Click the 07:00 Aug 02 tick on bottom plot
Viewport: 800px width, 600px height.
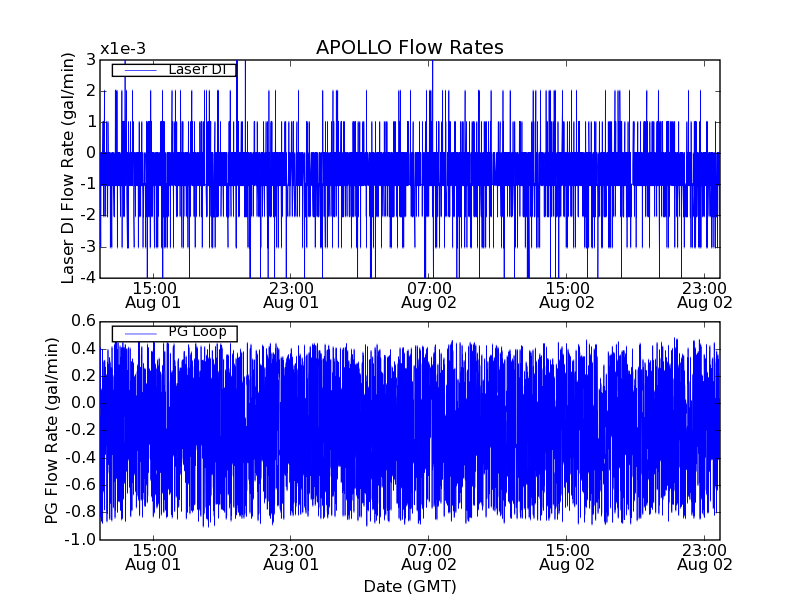[x=428, y=557]
